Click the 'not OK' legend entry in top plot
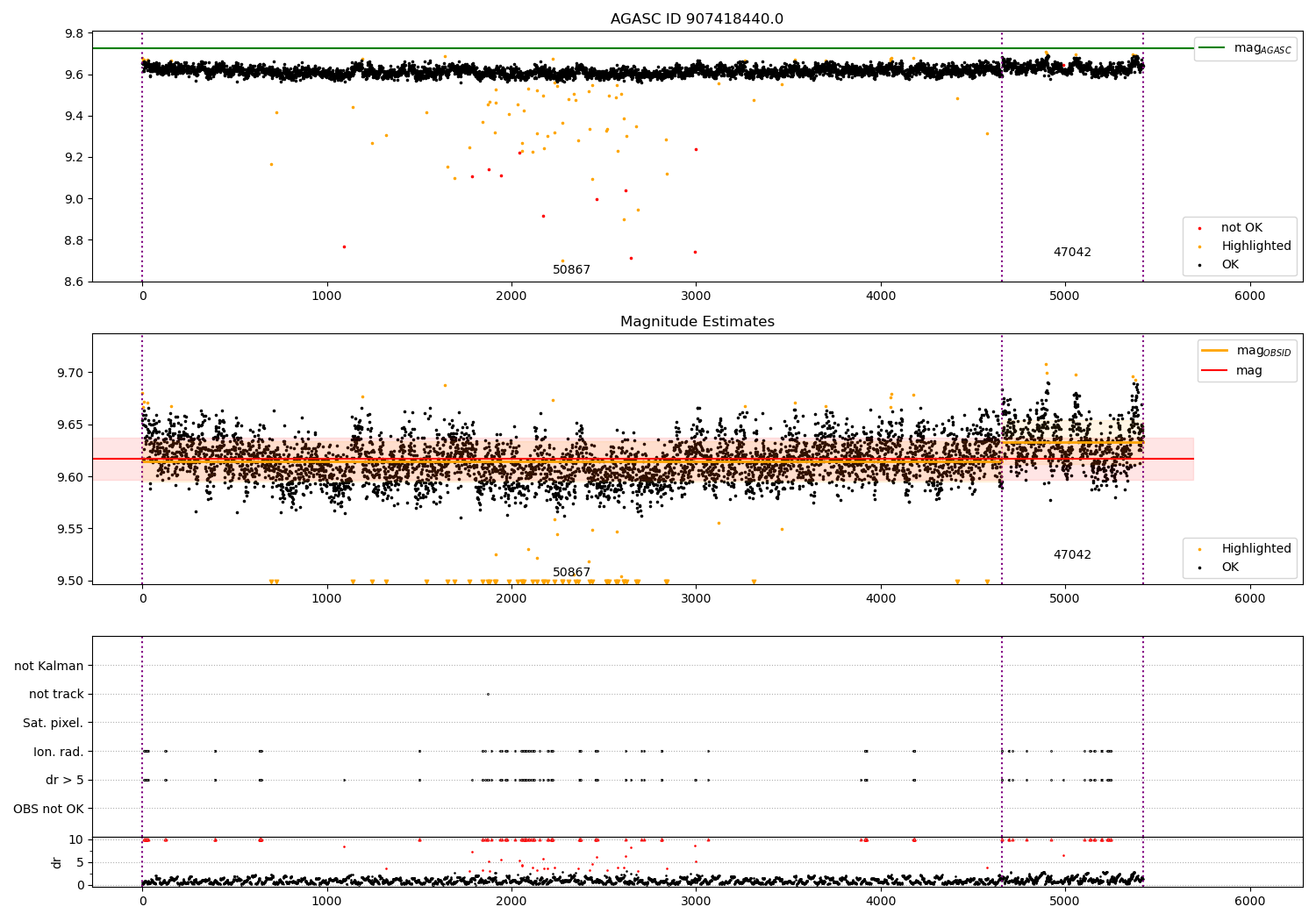Viewport: 1316px width, 921px height. [1241, 228]
